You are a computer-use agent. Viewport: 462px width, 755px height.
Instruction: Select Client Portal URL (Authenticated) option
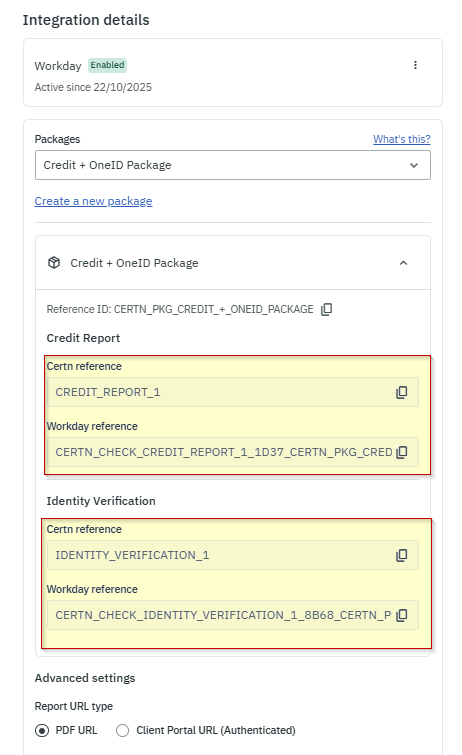[123, 730]
